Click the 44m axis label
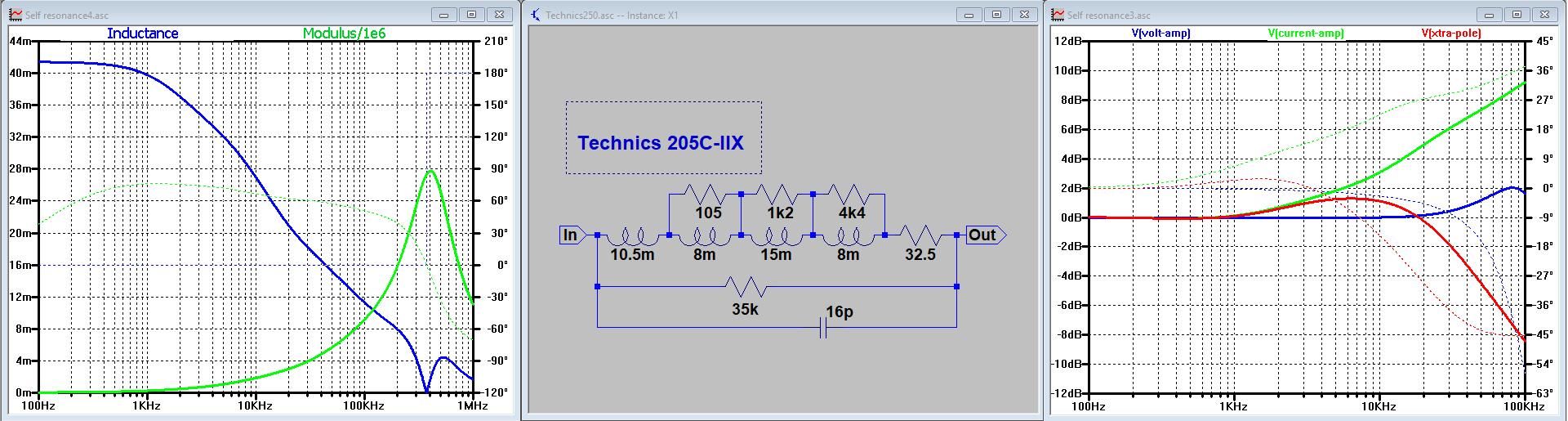Screen dimensions: 1568x421 (x=20, y=41)
